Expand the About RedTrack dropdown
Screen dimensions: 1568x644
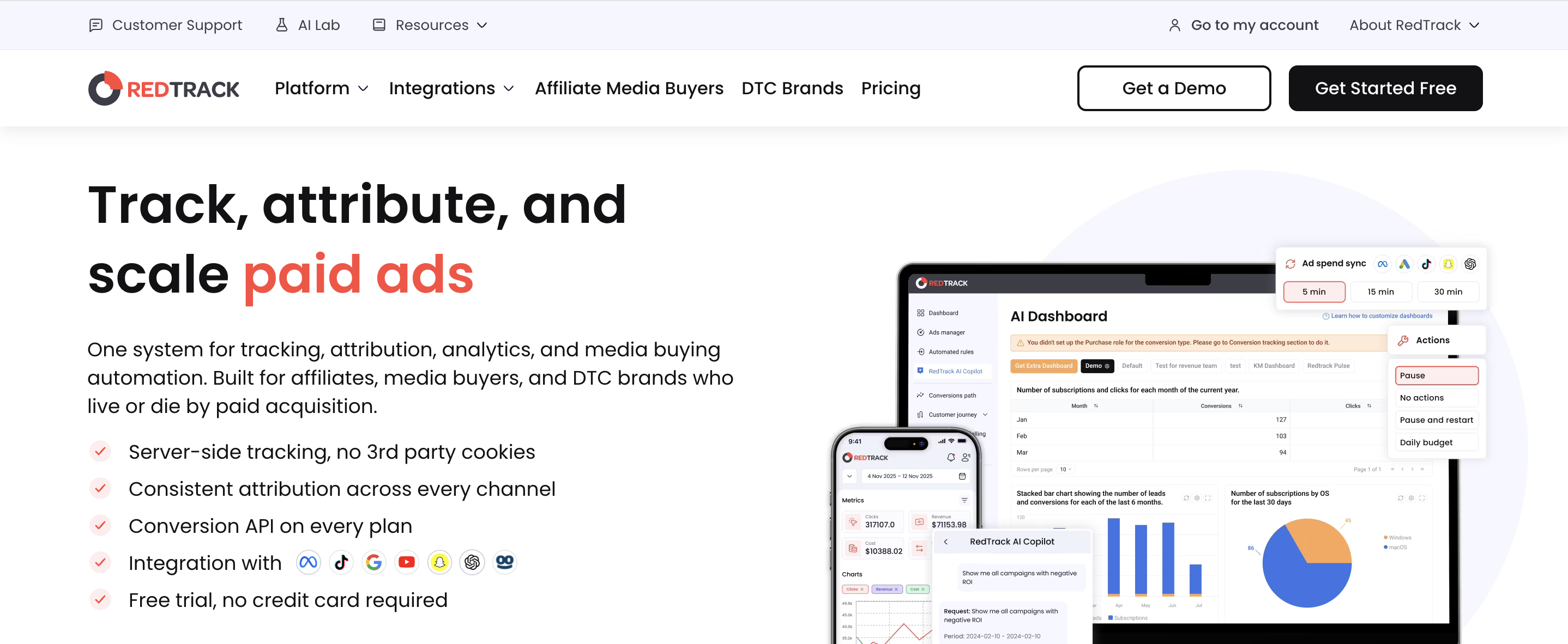coord(1474,26)
